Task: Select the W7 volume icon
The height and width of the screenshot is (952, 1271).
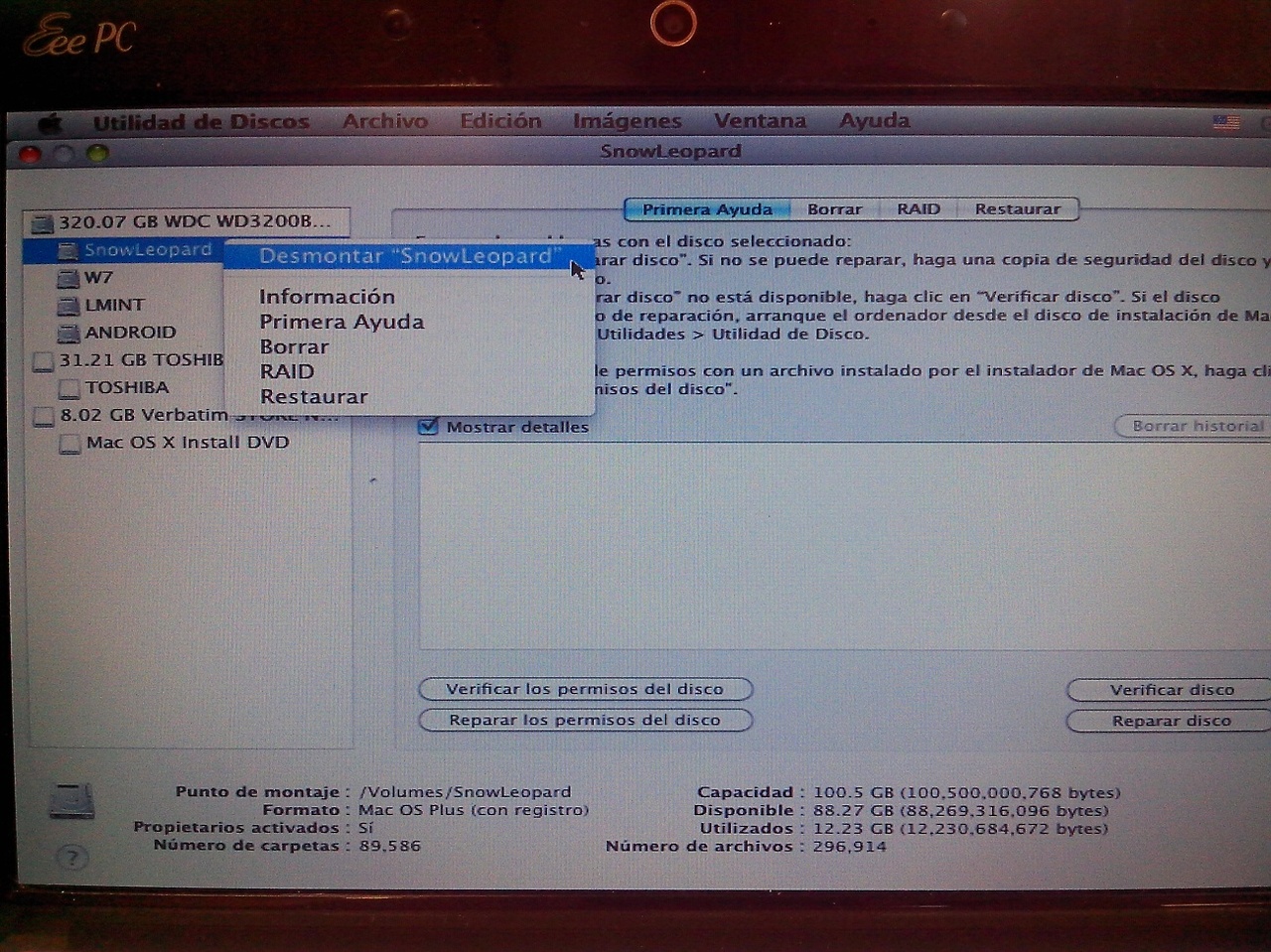Action: 68,278
